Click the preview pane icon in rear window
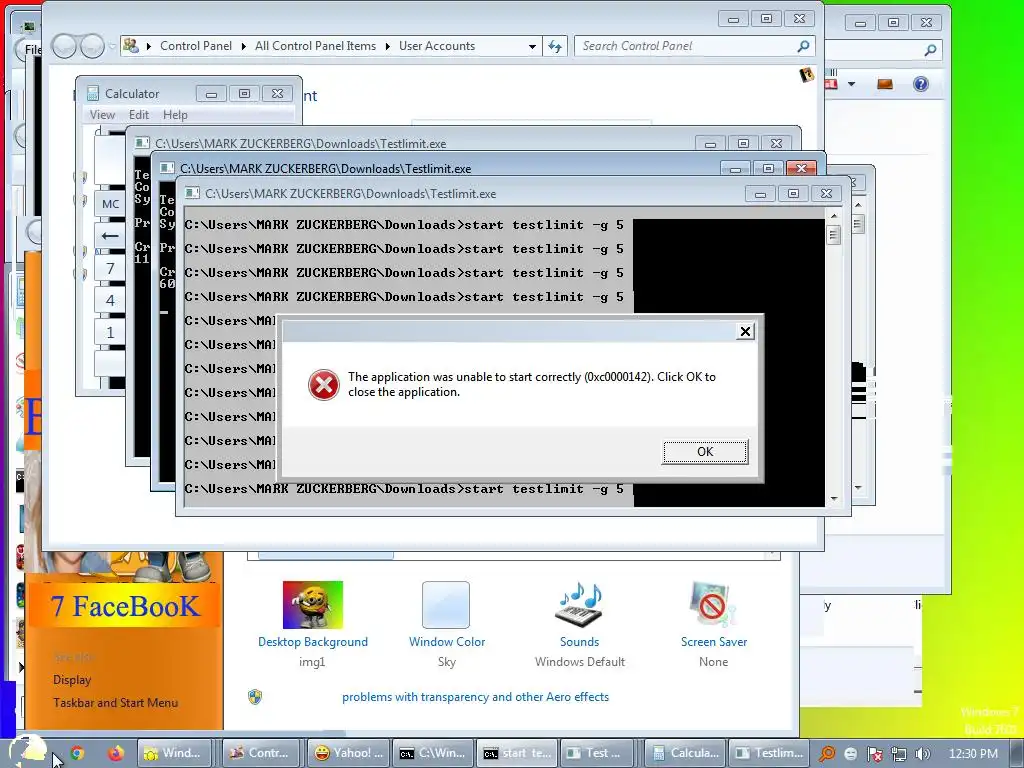 click(885, 84)
